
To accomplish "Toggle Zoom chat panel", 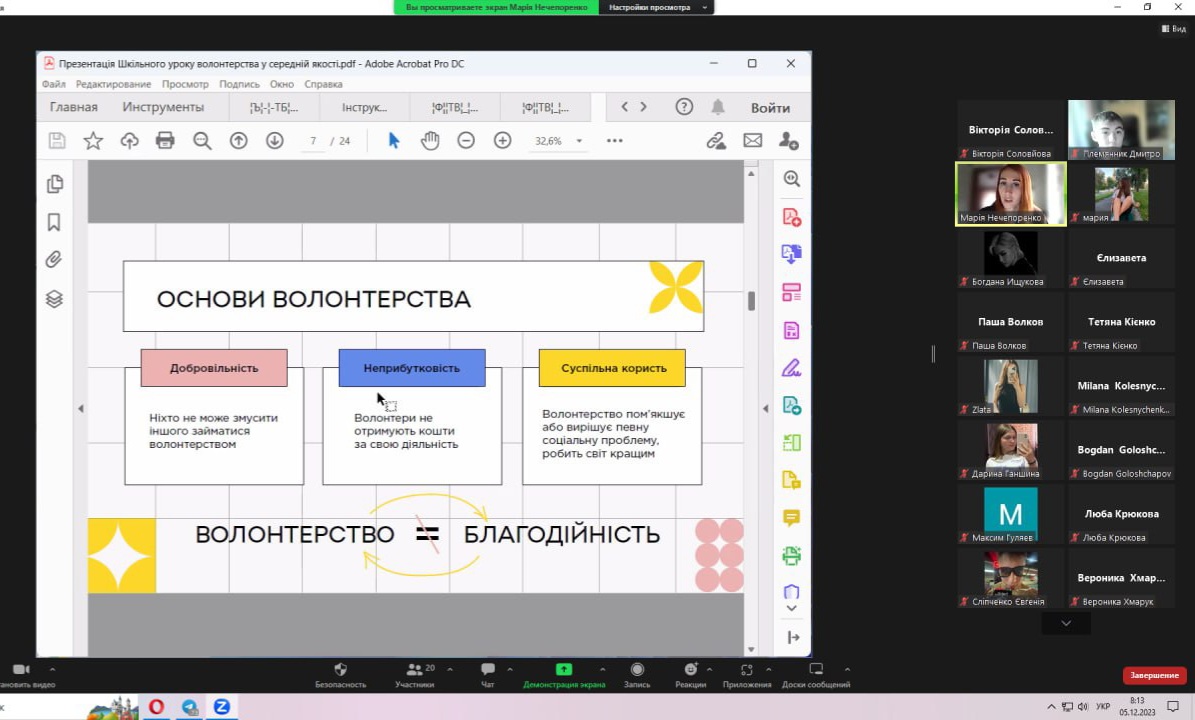I will point(488,670).
